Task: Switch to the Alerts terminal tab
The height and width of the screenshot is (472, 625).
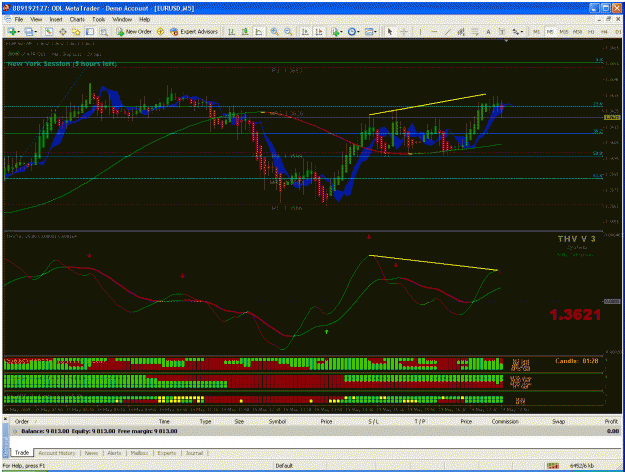Action: (114, 453)
